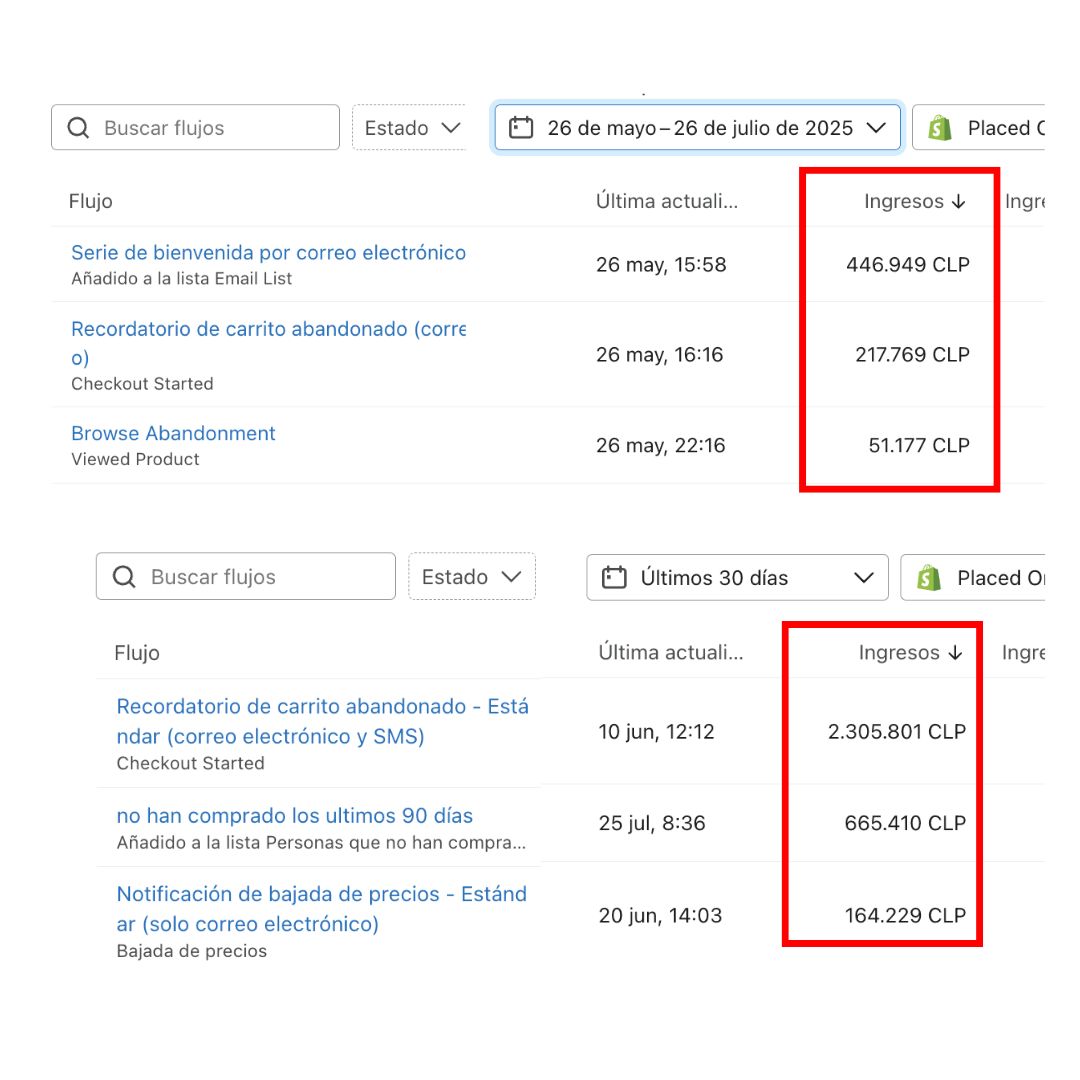1080x1080 pixels.
Task: Expand the 26 de mayo–26 de julio de 2025 date selector
Action: tap(876, 128)
